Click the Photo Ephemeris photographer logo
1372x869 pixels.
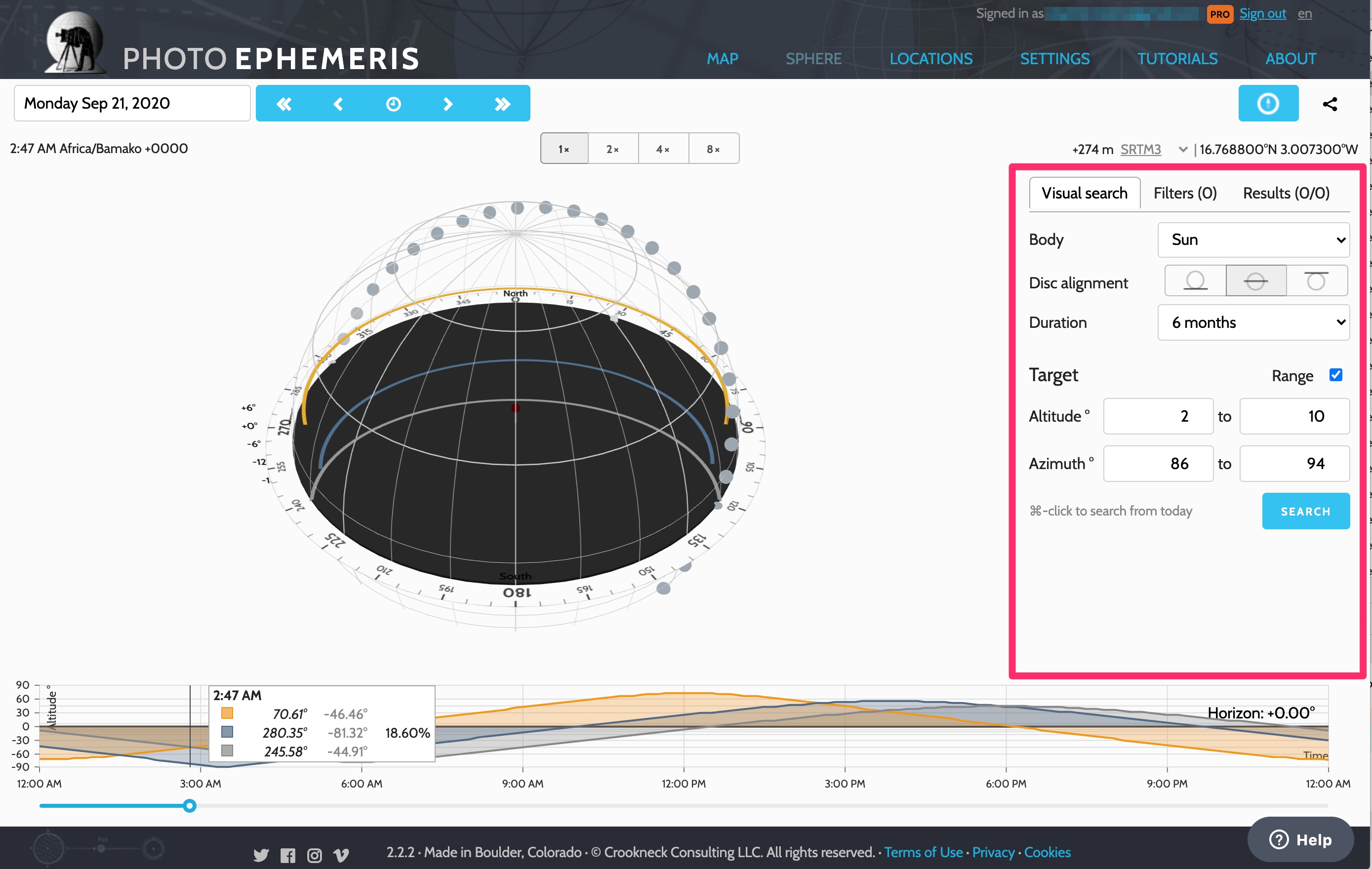tap(75, 43)
